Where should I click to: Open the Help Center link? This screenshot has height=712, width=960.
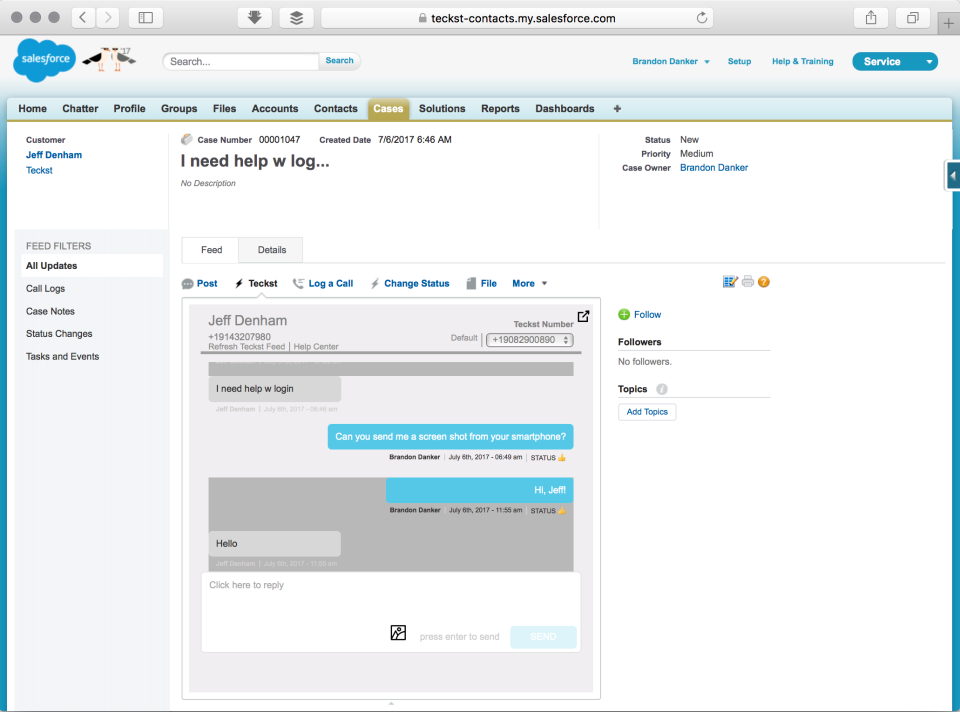tap(316, 347)
